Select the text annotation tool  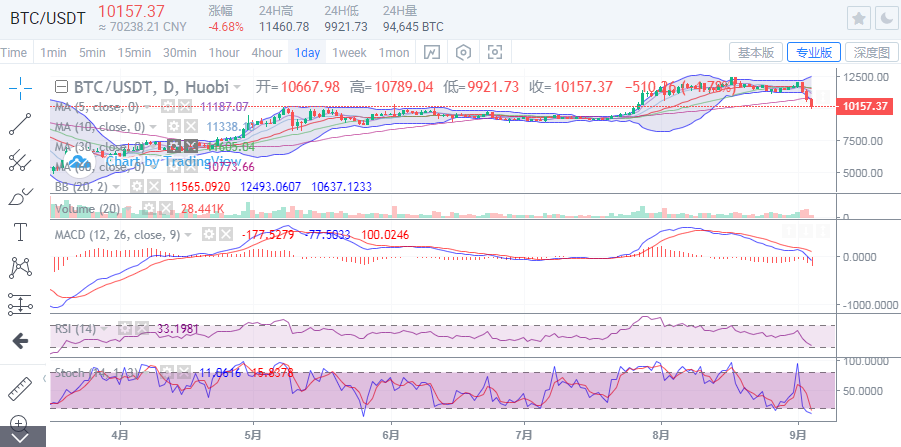click(20, 233)
